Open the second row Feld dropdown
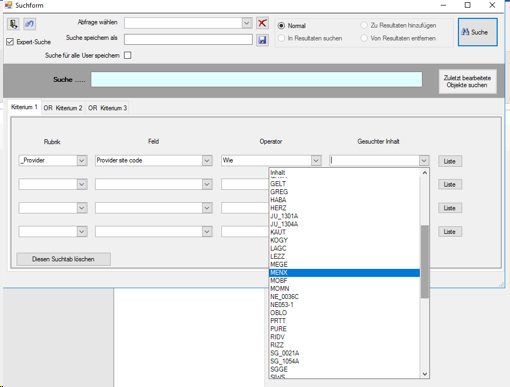Image resolution: width=510 pixels, height=387 pixels. [207, 184]
